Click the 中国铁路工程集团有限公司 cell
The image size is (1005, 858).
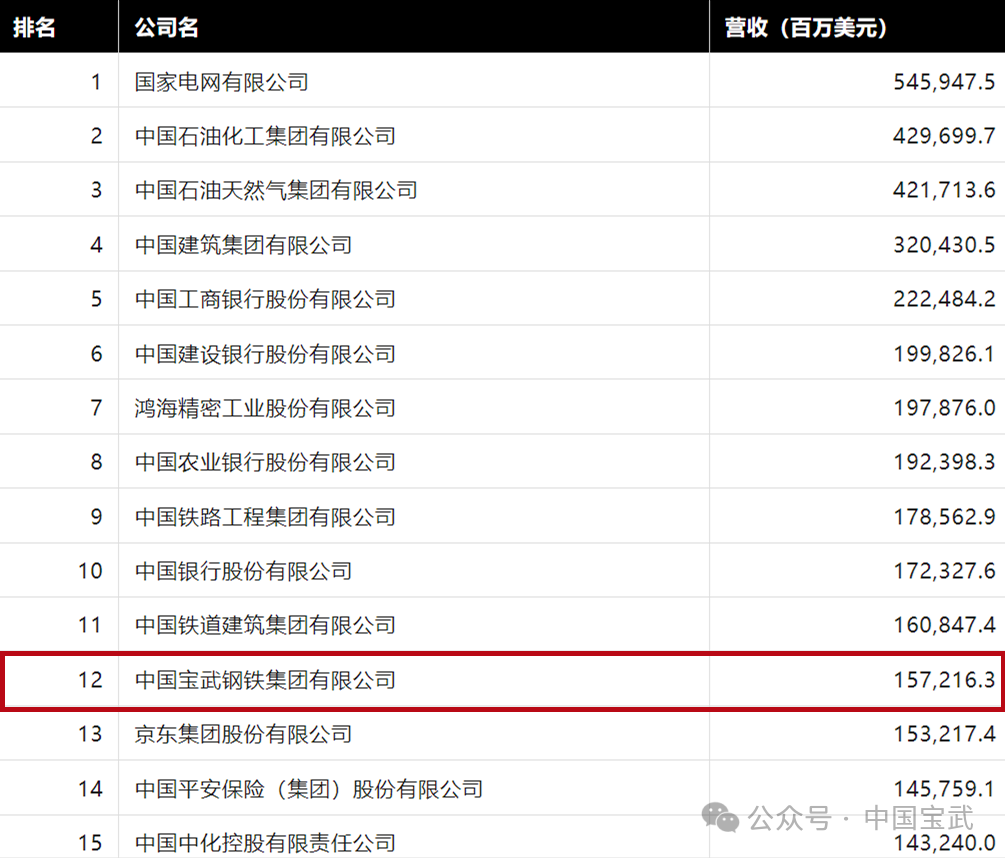pyautogui.click(x=265, y=517)
